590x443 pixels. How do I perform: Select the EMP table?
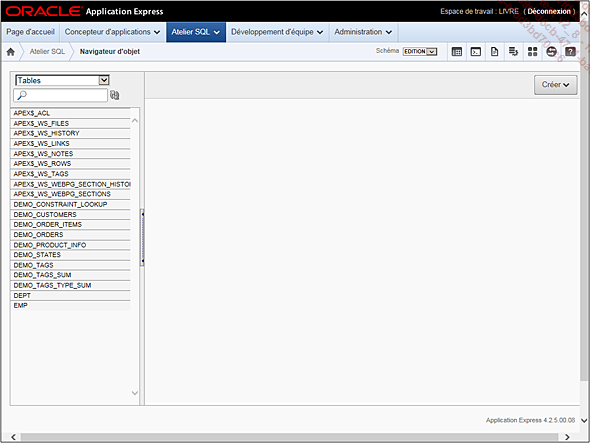point(70,306)
